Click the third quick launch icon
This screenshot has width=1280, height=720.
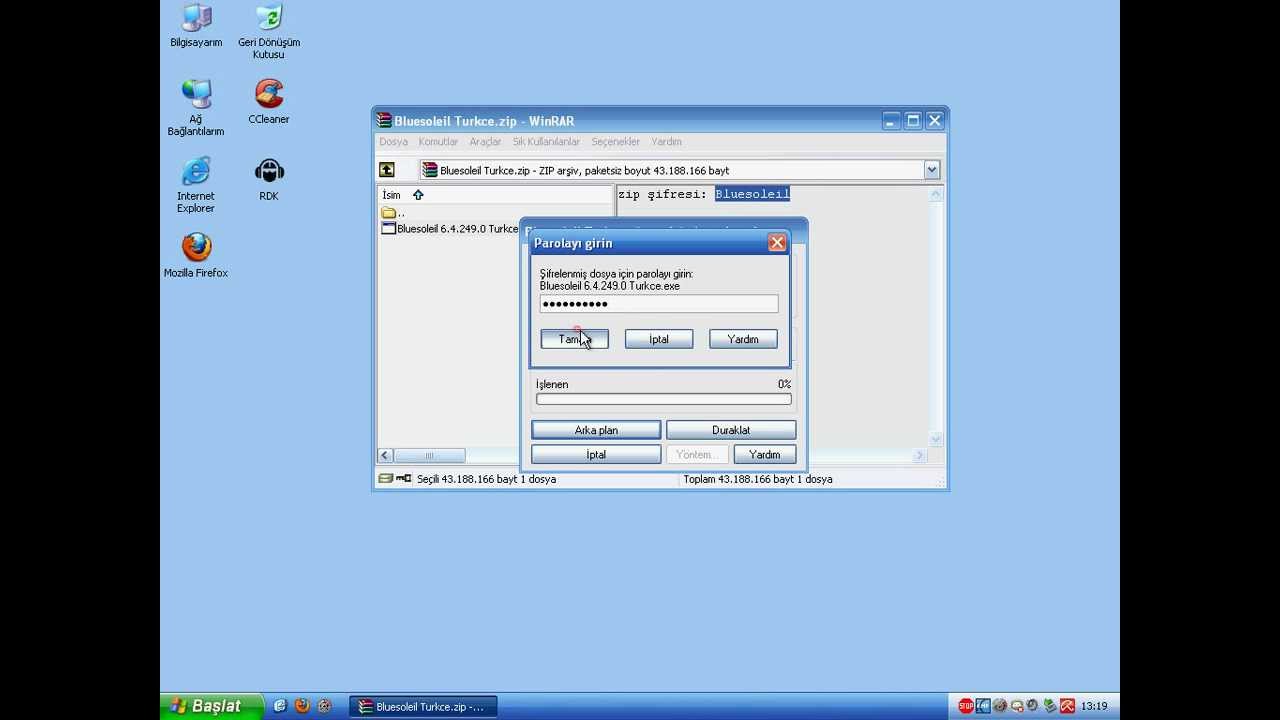[x=324, y=706]
